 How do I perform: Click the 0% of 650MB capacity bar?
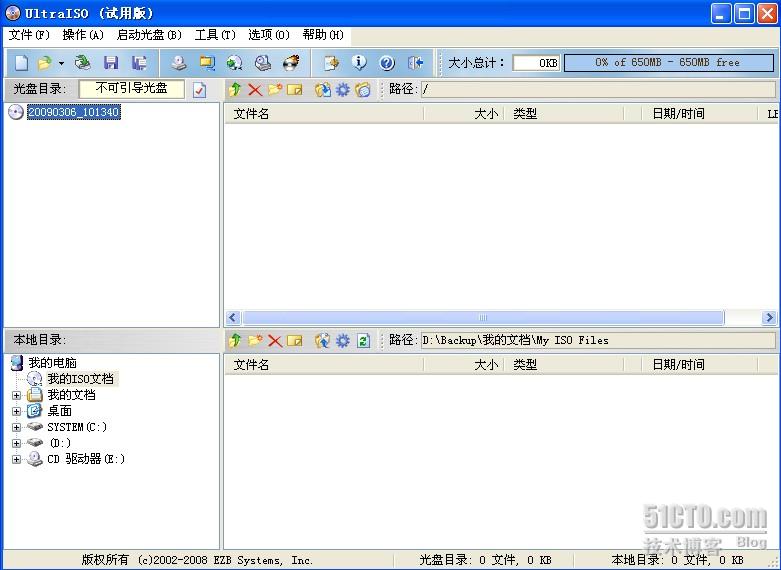668,63
